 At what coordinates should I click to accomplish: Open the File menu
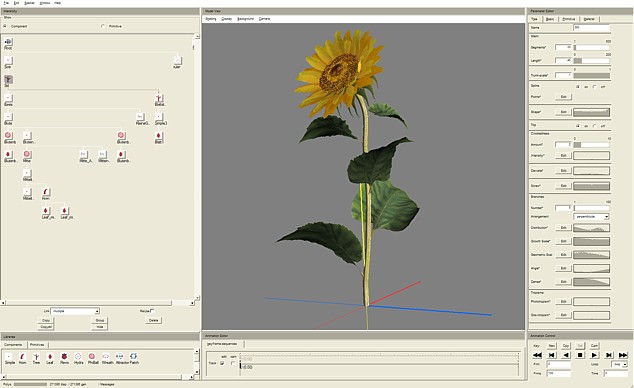point(6,3)
